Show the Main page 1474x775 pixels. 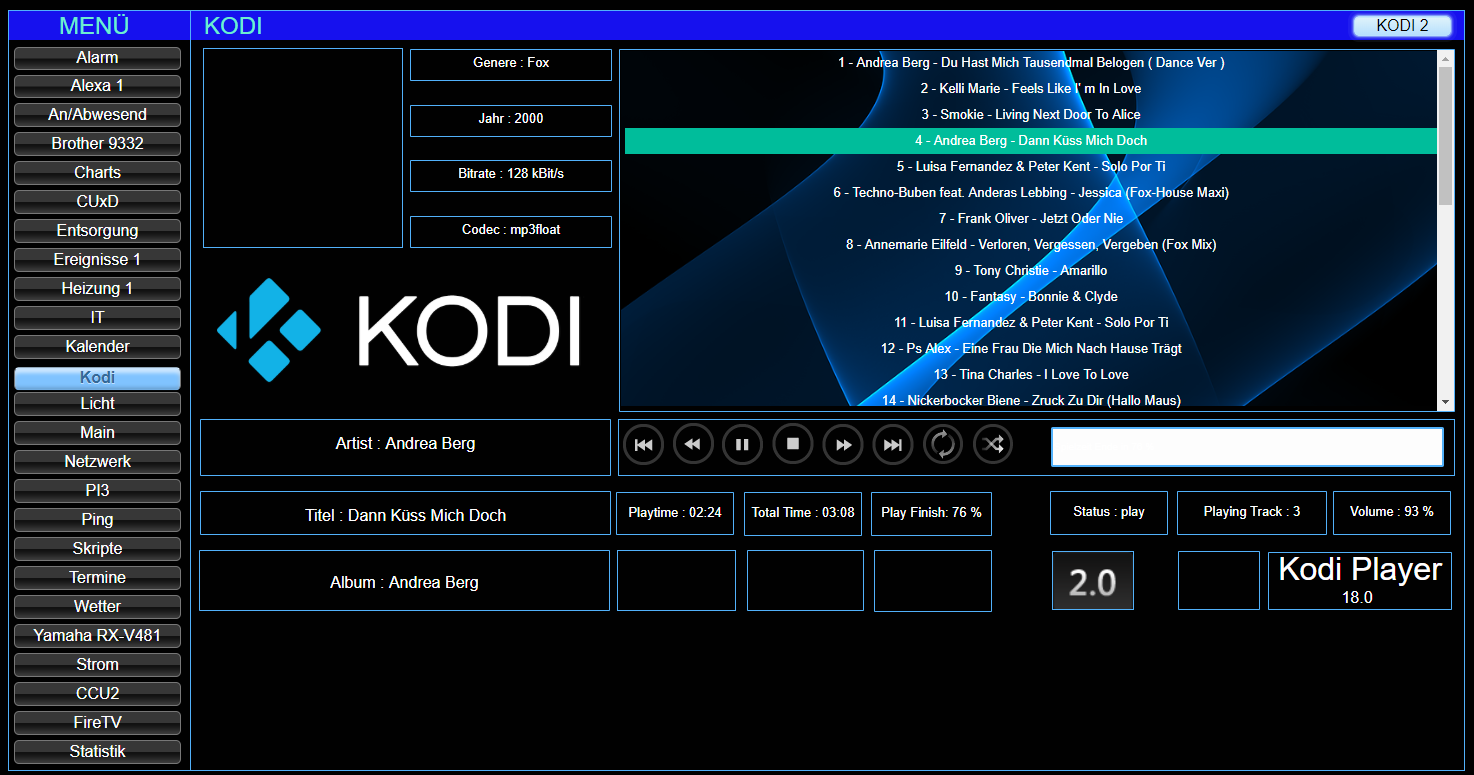(x=97, y=433)
